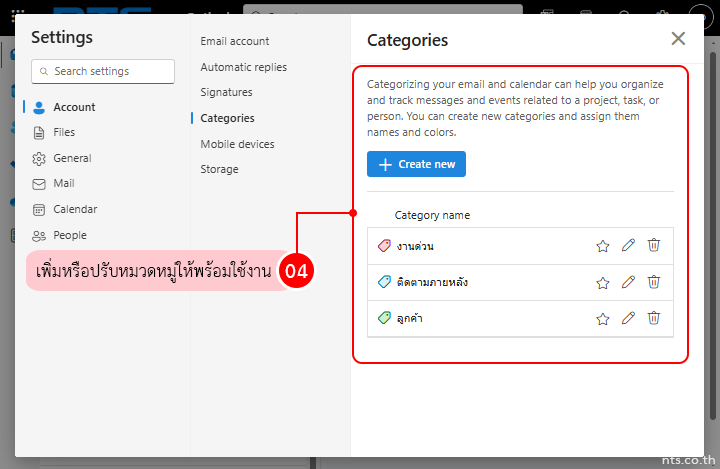Toggle favorite star for ติดตามภายหลัง

tap(603, 282)
